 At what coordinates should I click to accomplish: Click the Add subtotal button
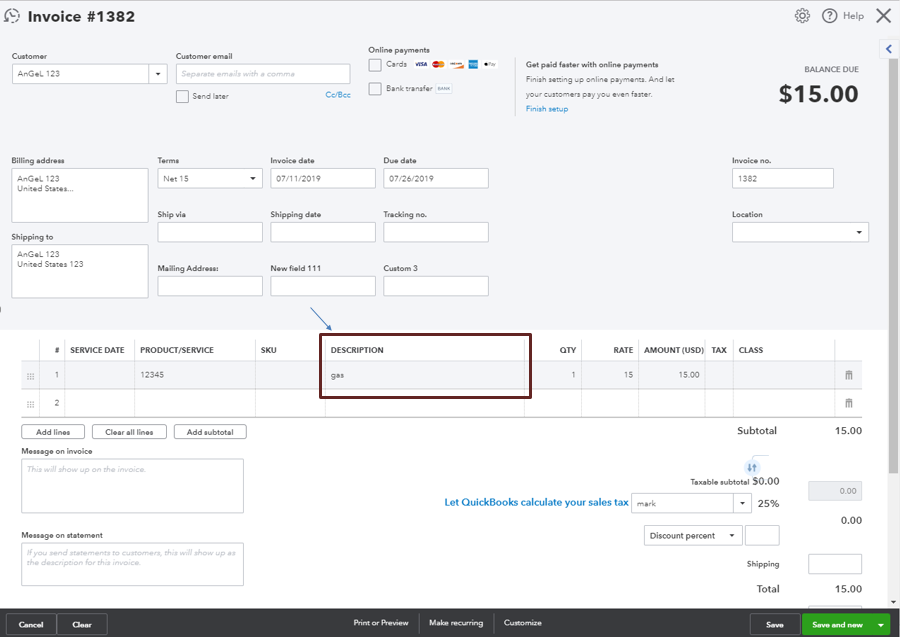point(210,432)
